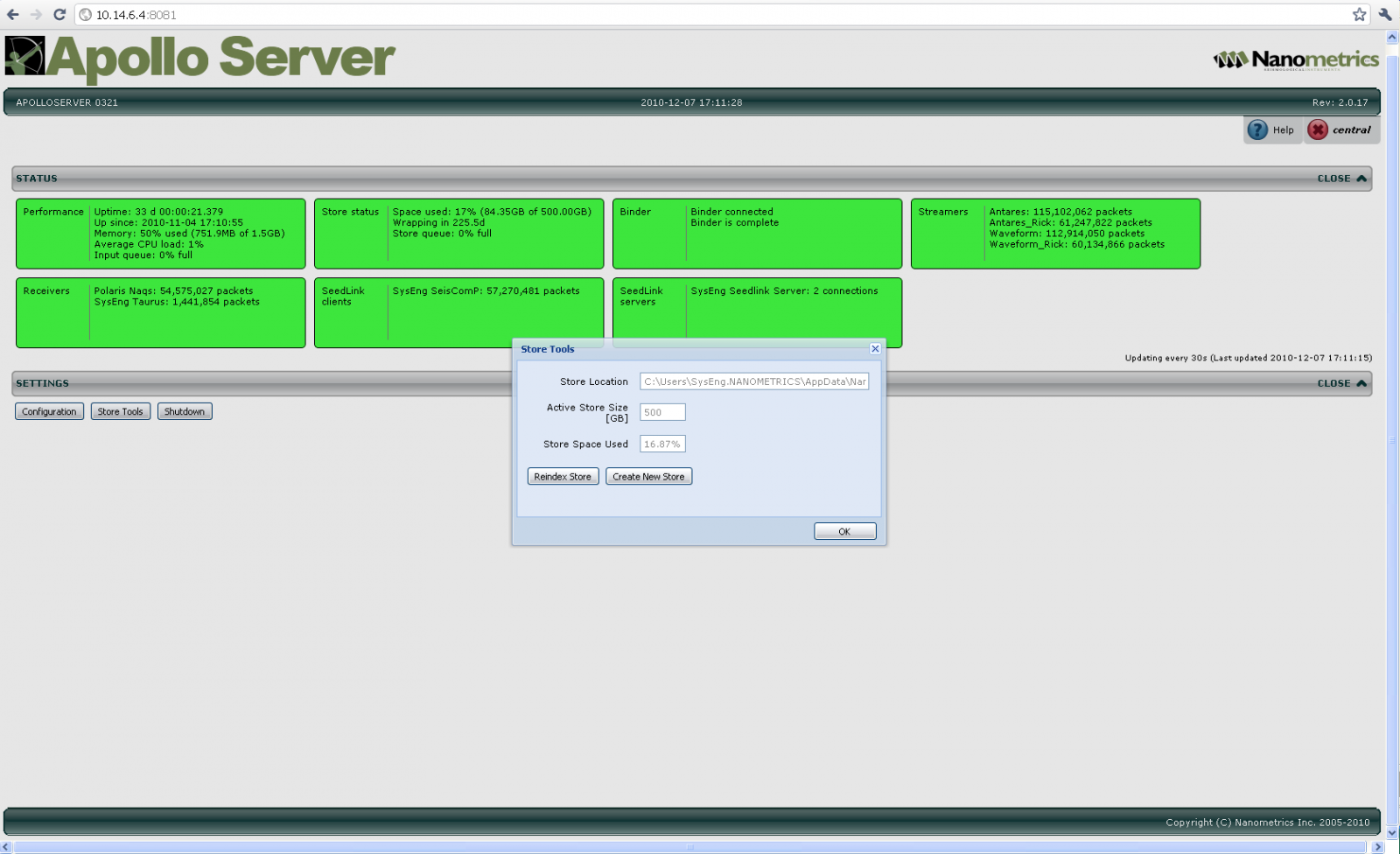Open browser wrench settings menu
The width and height of the screenshot is (1400, 854).
coord(1385,14)
